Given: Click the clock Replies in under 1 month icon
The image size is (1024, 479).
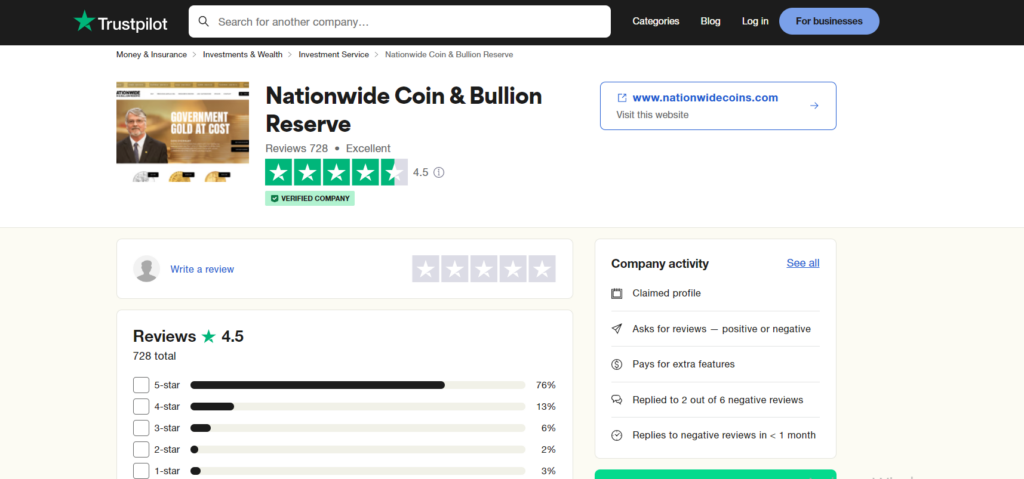Looking at the screenshot, I should 616,435.
